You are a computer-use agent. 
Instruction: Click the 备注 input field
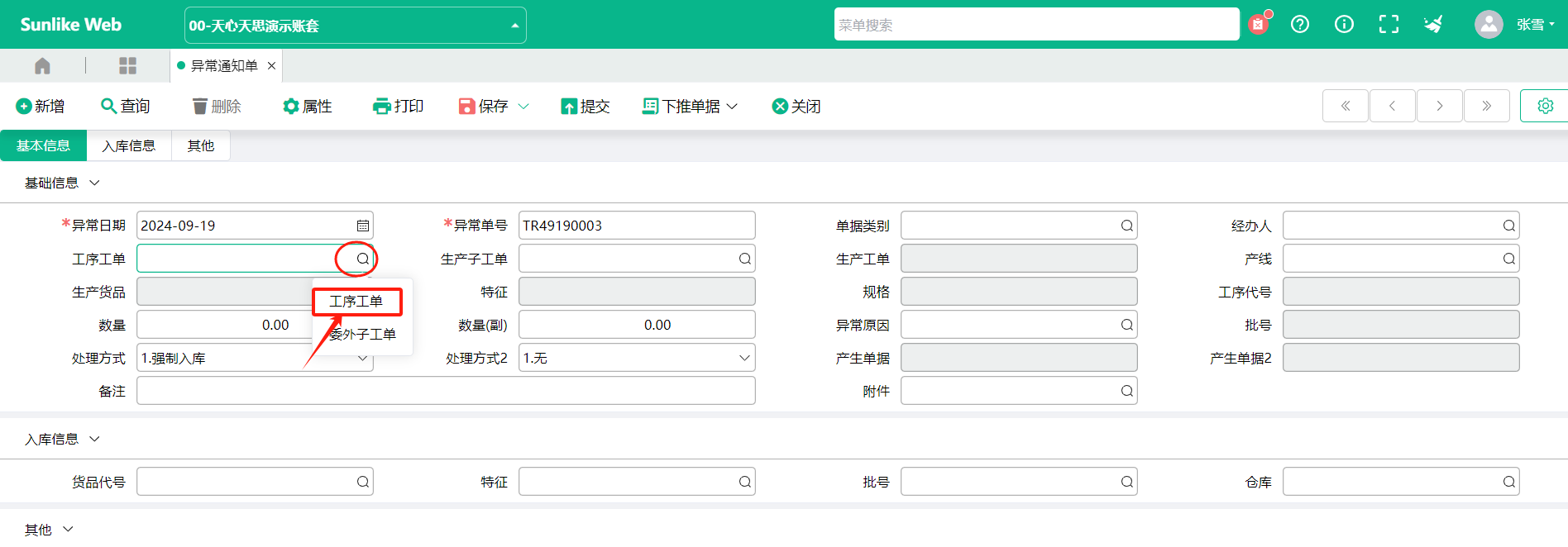[x=446, y=391]
